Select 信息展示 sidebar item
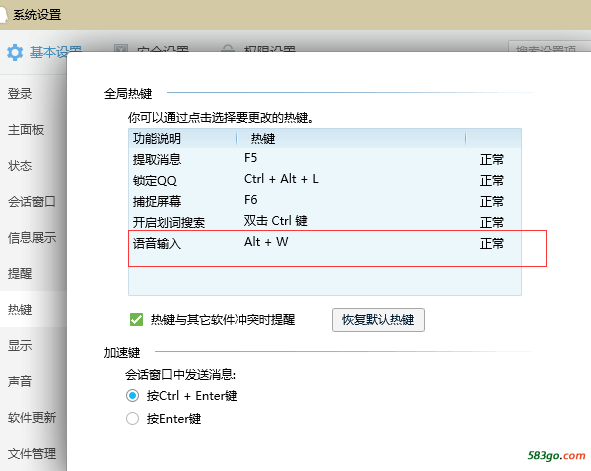 point(33,237)
